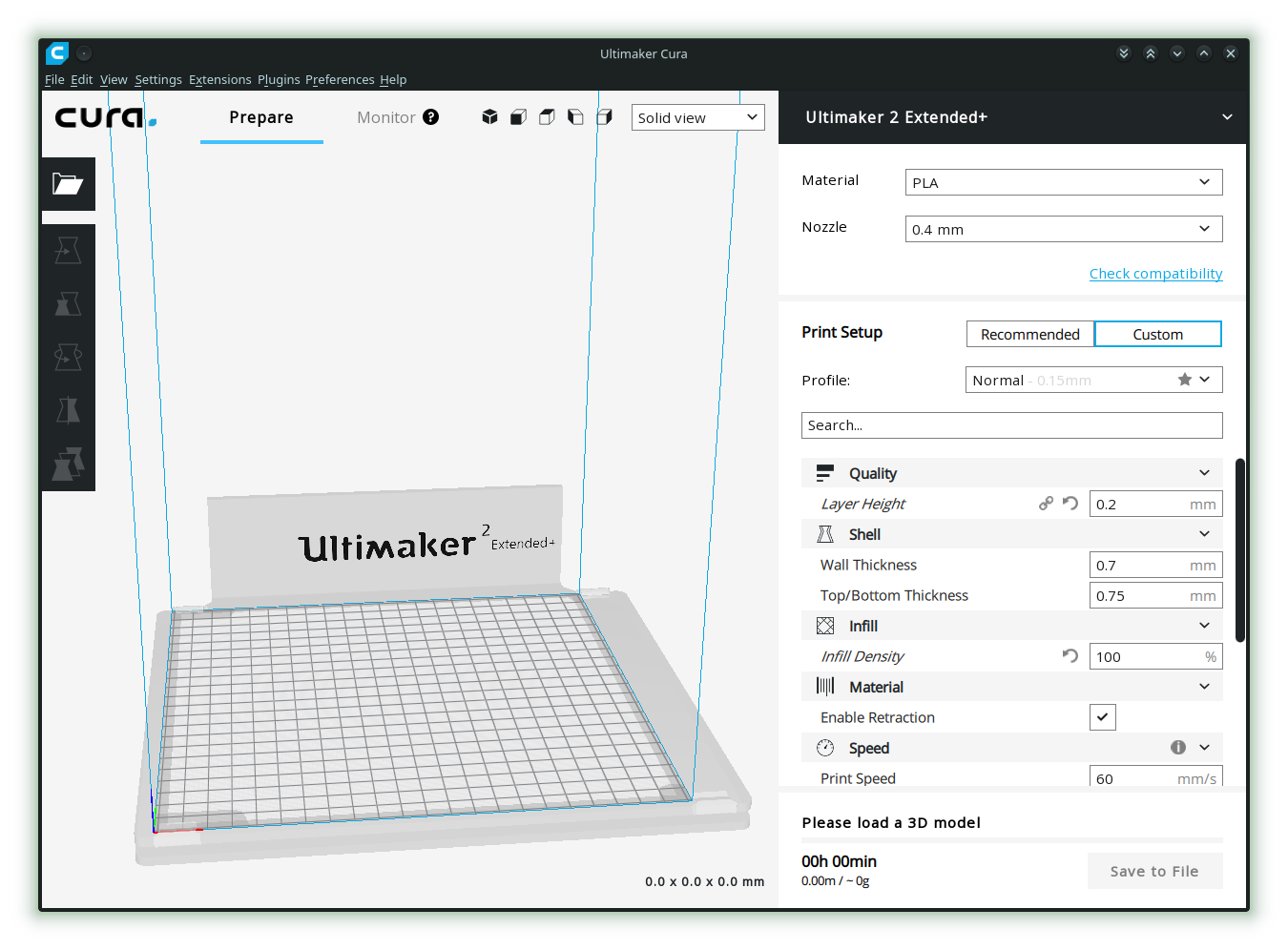The width and height of the screenshot is (1288, 950).
Task: Switch print setup to Recommended
Action: [1029, 334]
